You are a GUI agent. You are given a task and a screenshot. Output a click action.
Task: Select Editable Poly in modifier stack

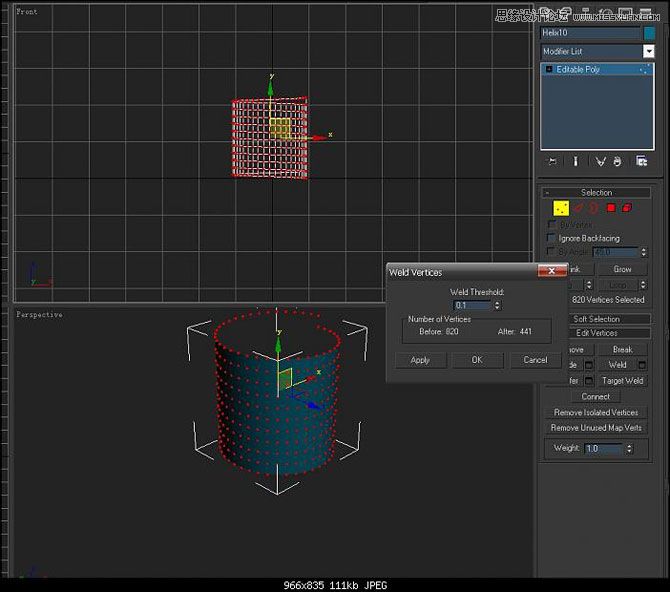[597, 69]
